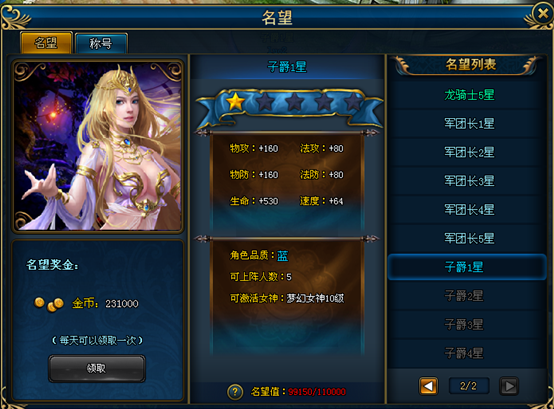The height and width of the screenshot is (409, 554).
Task: Select 军团长1星 in the prestige list
Action: click(x=467, y=124)
